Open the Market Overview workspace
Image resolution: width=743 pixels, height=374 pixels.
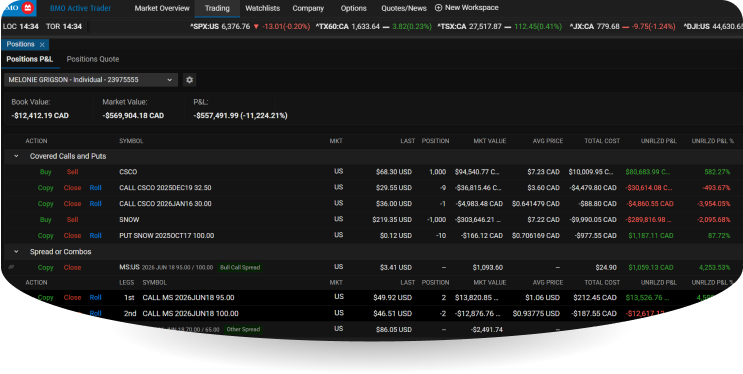tap(162, 8)
